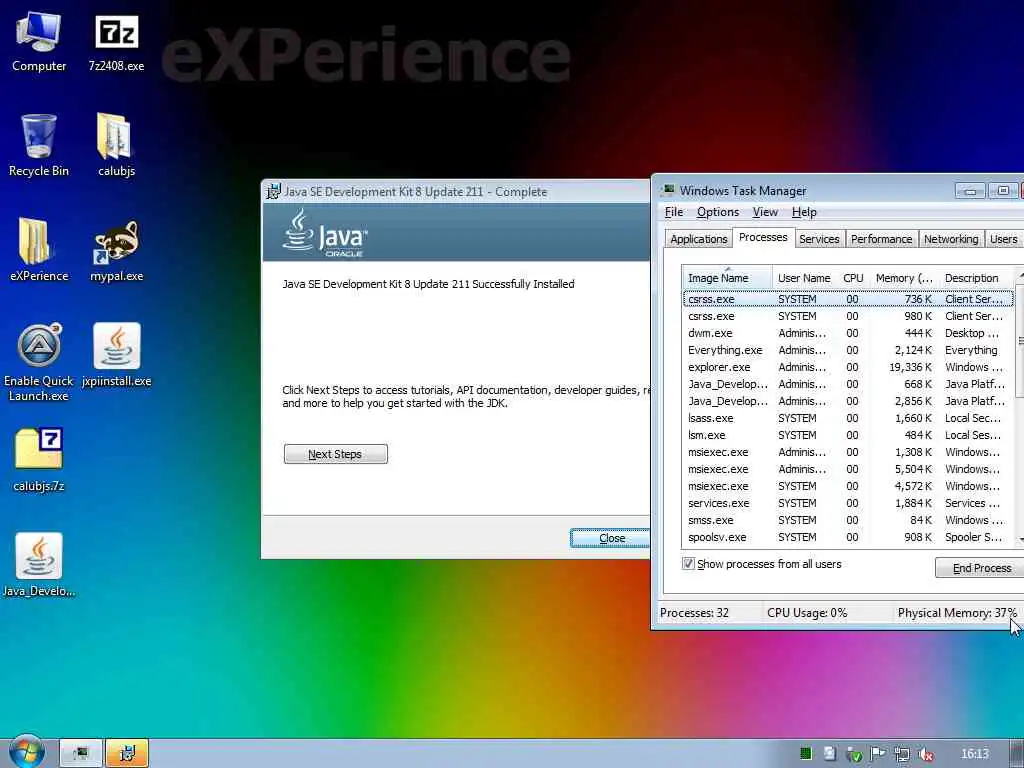The width and height of the screenshot is (1024, 768).
Task: Select the explorer.exe process row
Action: [x=848, y=367]
